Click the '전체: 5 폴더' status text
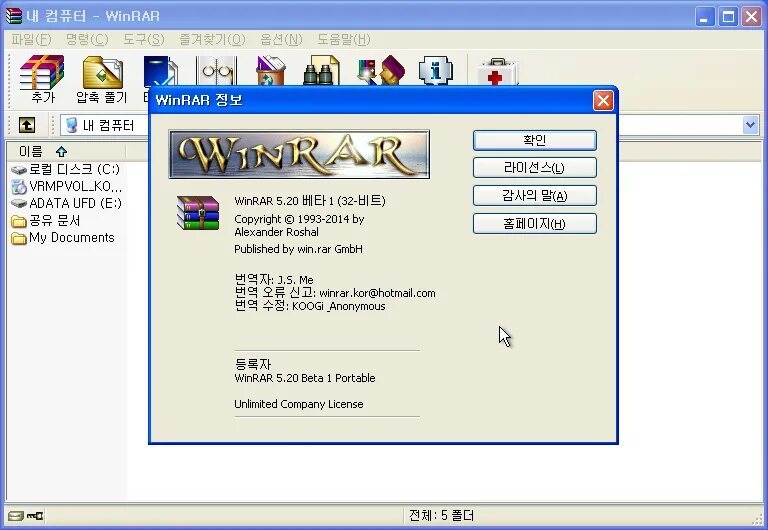 (441, 515)
